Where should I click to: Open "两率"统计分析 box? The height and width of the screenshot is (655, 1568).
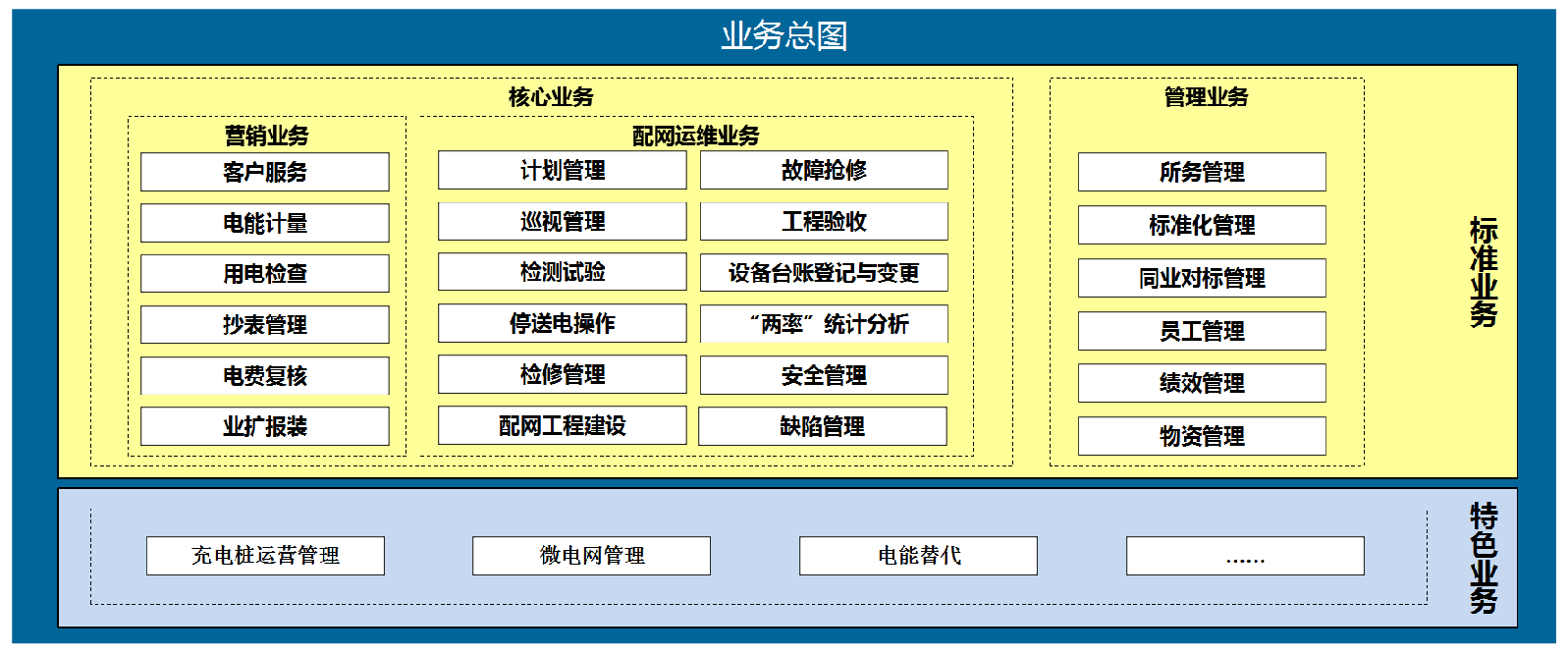click(x=824, y=324)
